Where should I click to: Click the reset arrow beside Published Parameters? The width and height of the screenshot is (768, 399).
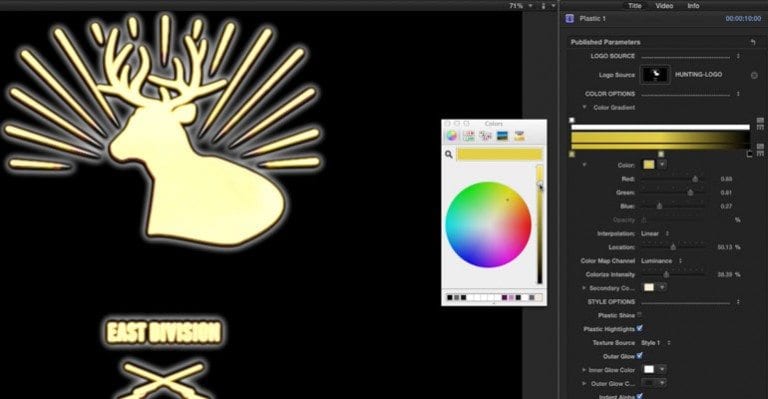click(753, 42)
